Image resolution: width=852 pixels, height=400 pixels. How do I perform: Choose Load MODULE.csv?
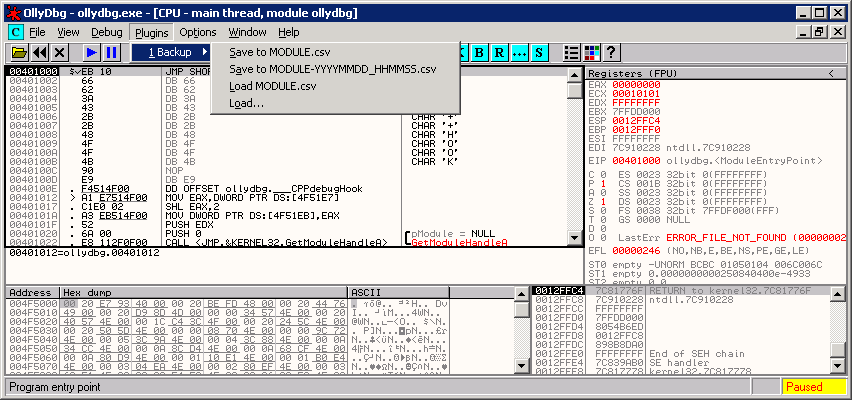pyautogui.click(x=335, y=86)
